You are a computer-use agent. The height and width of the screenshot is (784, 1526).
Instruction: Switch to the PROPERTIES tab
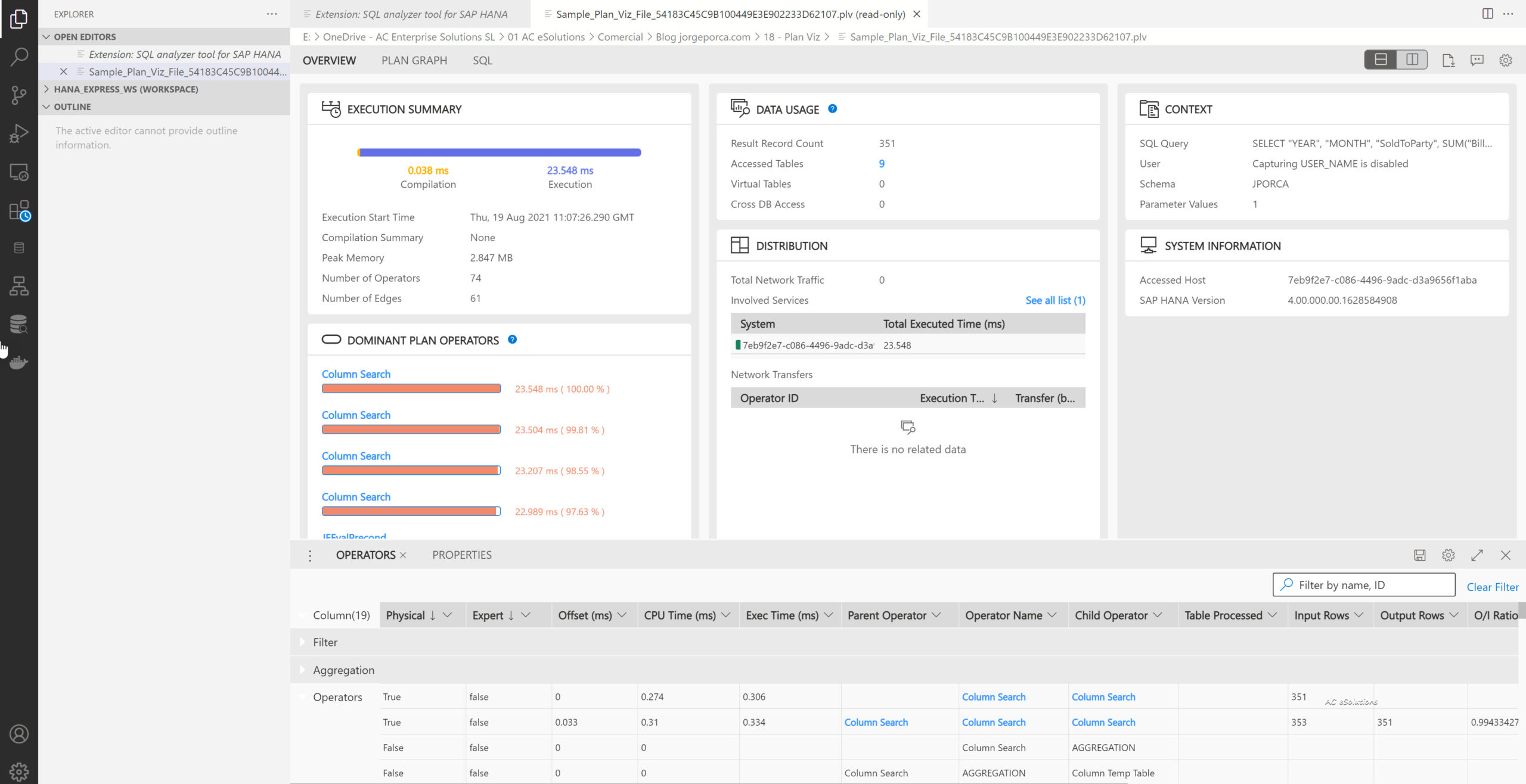[461, 555]
